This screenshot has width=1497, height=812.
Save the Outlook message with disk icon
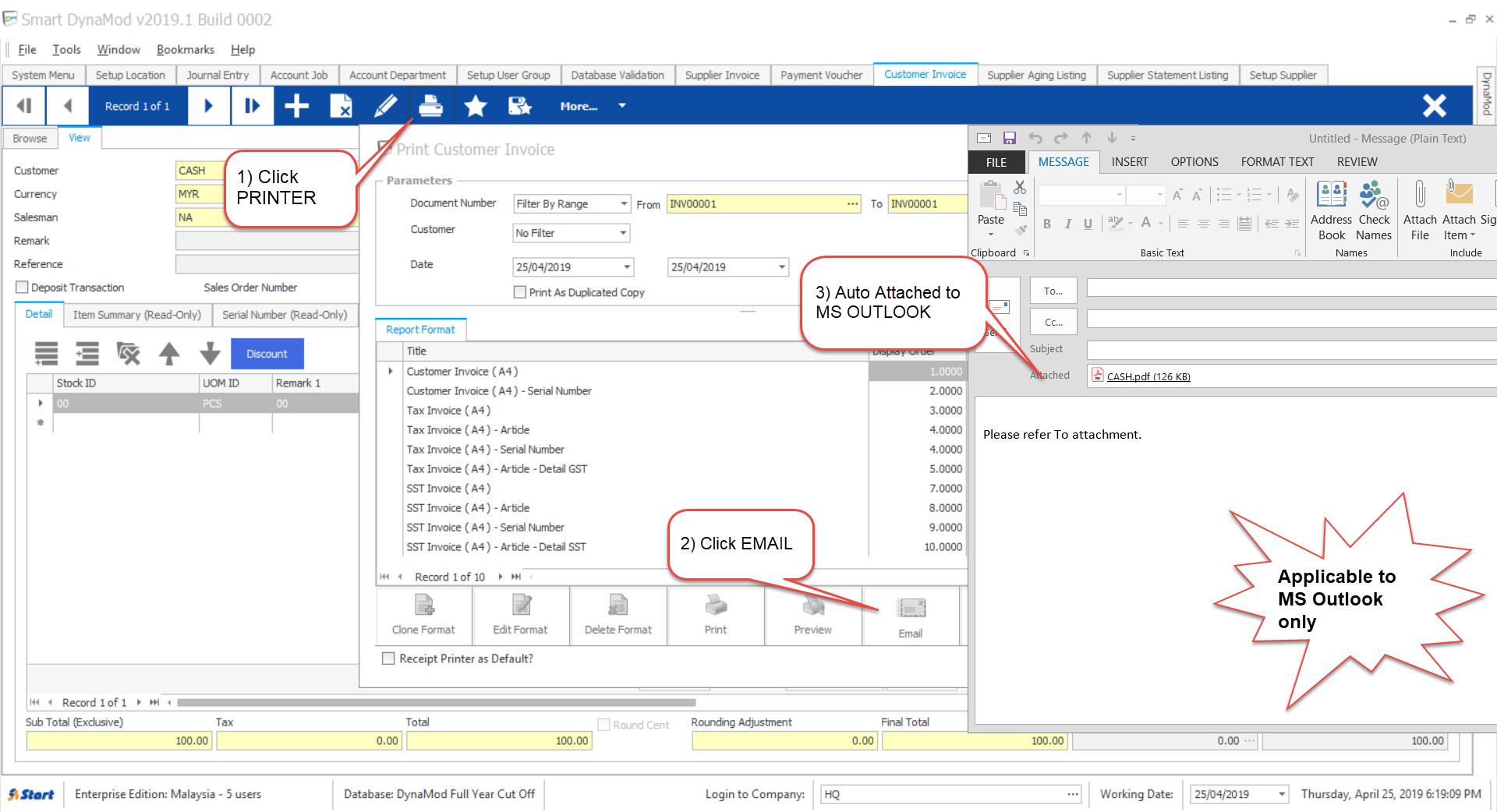click(1009, 138)
